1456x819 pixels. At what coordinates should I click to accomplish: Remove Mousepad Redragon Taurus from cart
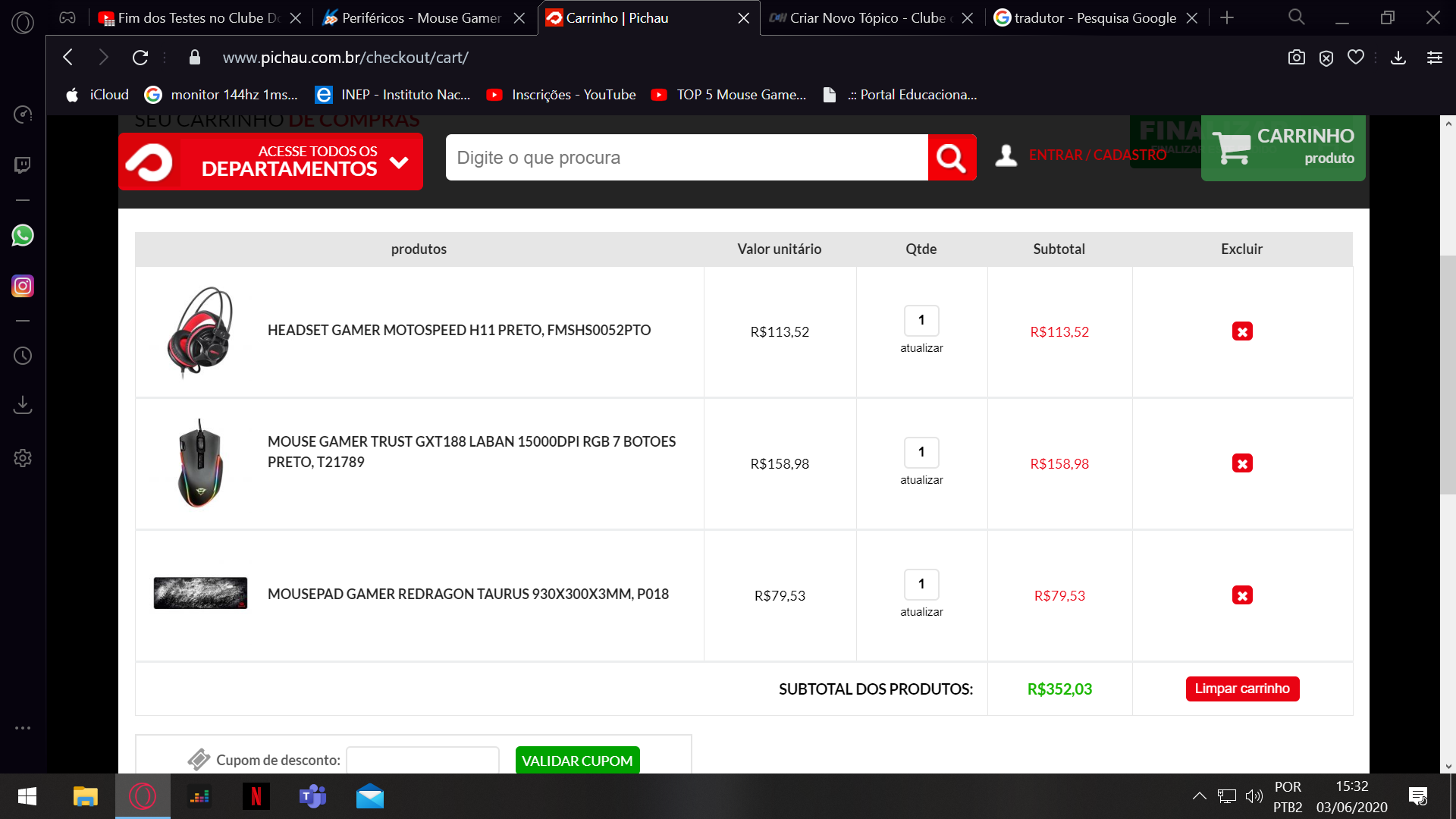tap(1242, 595)
